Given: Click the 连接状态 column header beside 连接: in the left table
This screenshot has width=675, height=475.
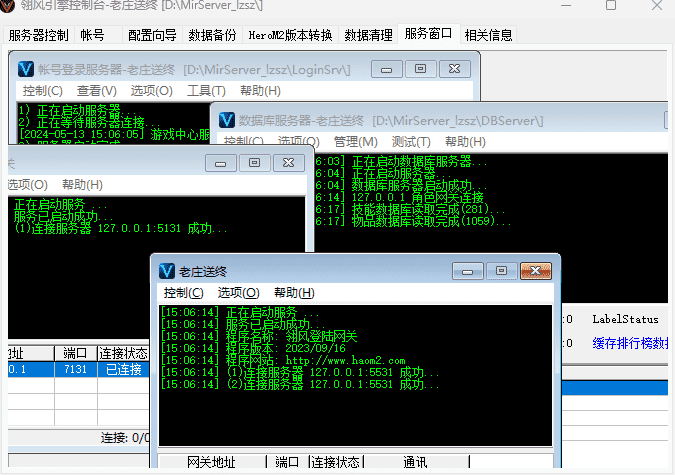Looking at the screenshot, I should (123, 354).
